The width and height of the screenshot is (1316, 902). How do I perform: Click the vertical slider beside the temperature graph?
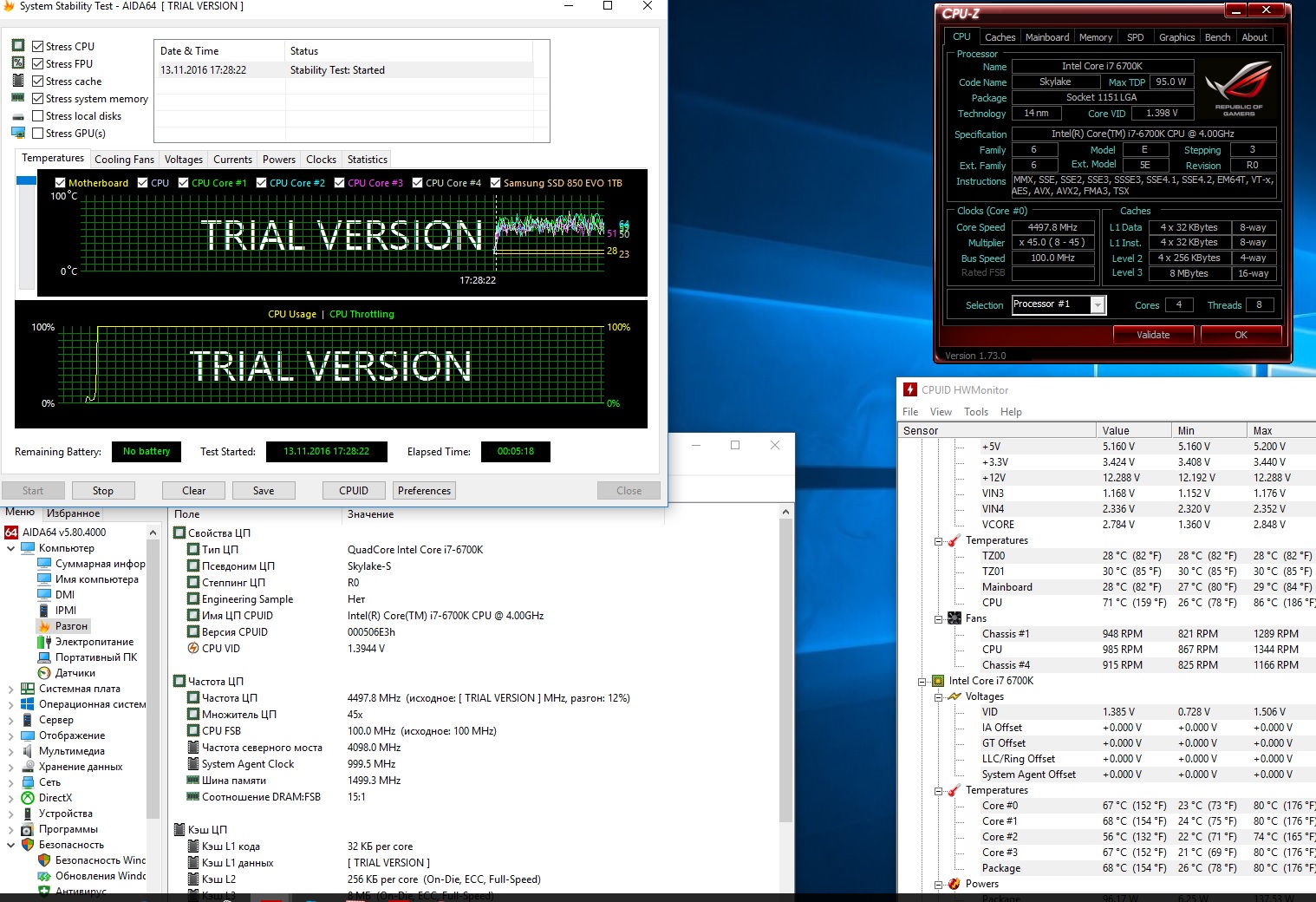click(x=26, y=232)
